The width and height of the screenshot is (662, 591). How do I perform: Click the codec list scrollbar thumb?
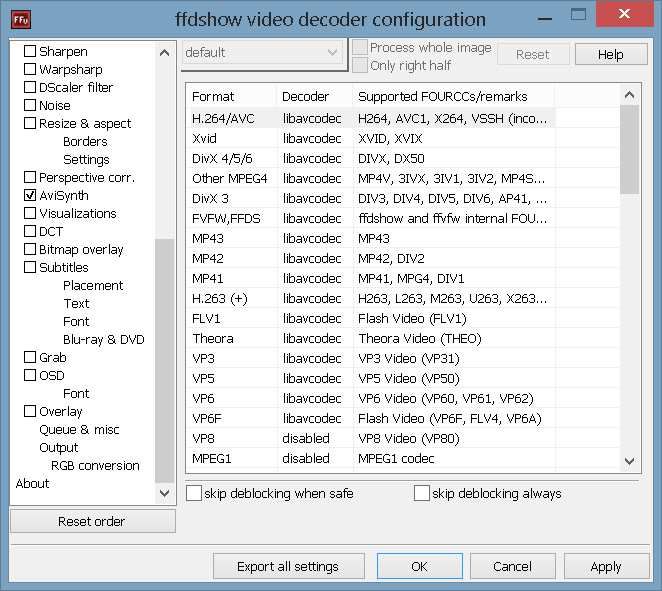[629, 150]
